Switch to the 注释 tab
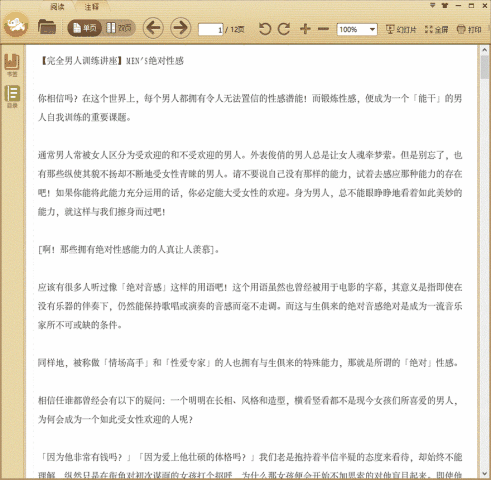The image size is (491, 480). pos(92,6)
